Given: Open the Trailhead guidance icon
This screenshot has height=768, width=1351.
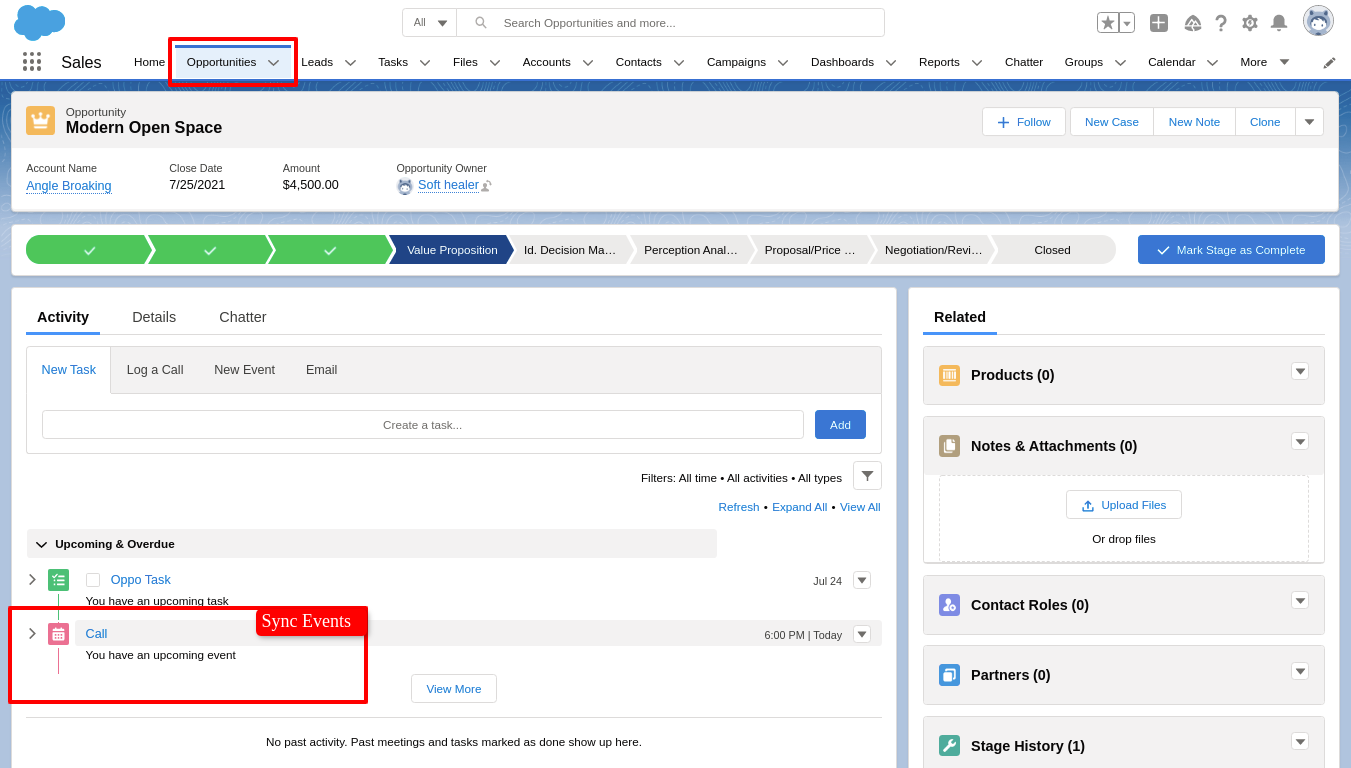Looking at the screenshot, I should tap(1193, 22).
